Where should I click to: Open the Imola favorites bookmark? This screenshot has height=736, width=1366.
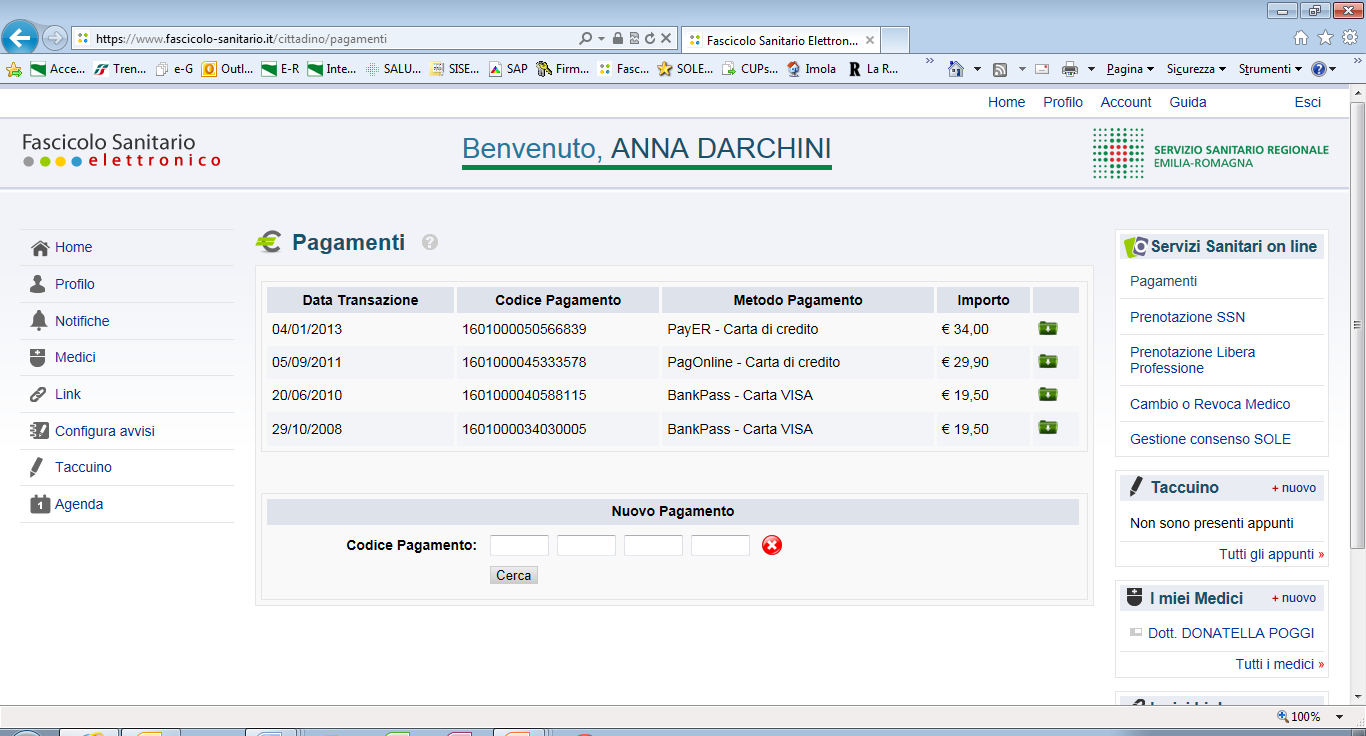click(x=812, y=69)
